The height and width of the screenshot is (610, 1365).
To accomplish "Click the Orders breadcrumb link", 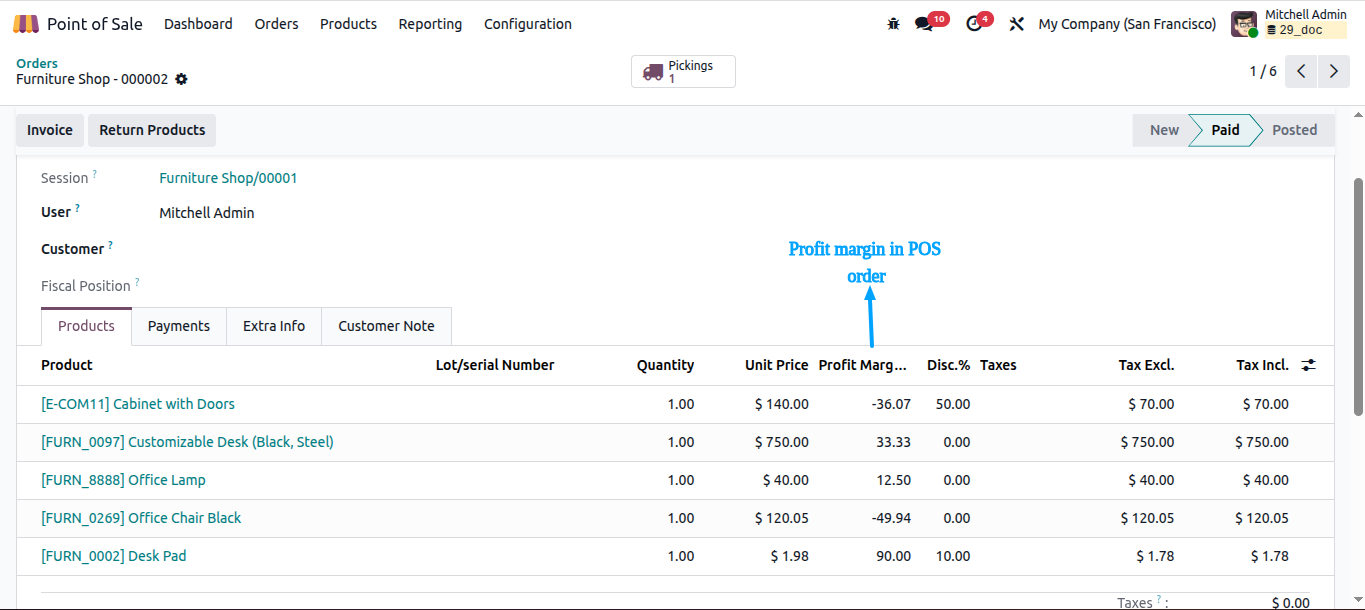I will click(x=37, y=63).
